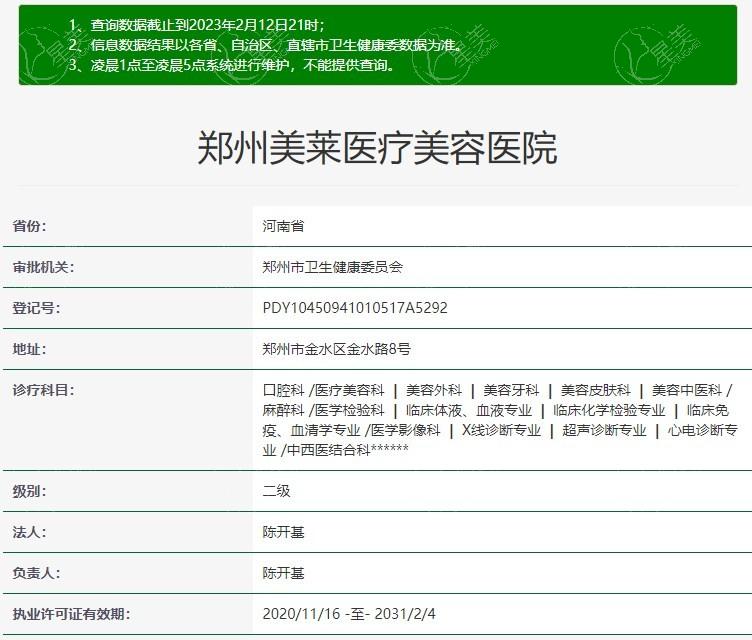The width and height of the screenshot is (752, 640).
Task: Click the 口腔科 /医疗美容科 entry
Action: pyautogui.click(x=324, y=391)
